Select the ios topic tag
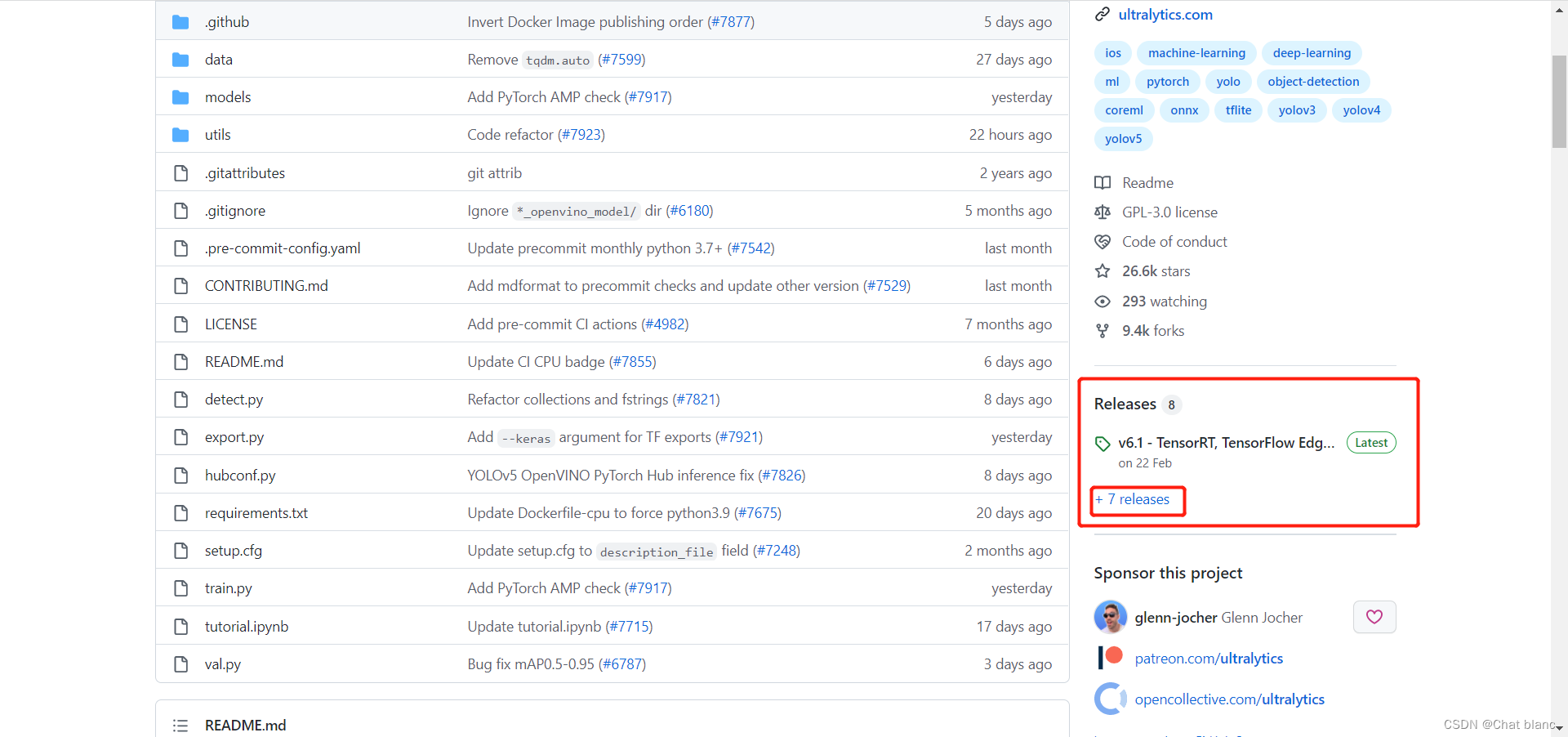This screenshot has width=1568, height=737. click(1113, 53)
